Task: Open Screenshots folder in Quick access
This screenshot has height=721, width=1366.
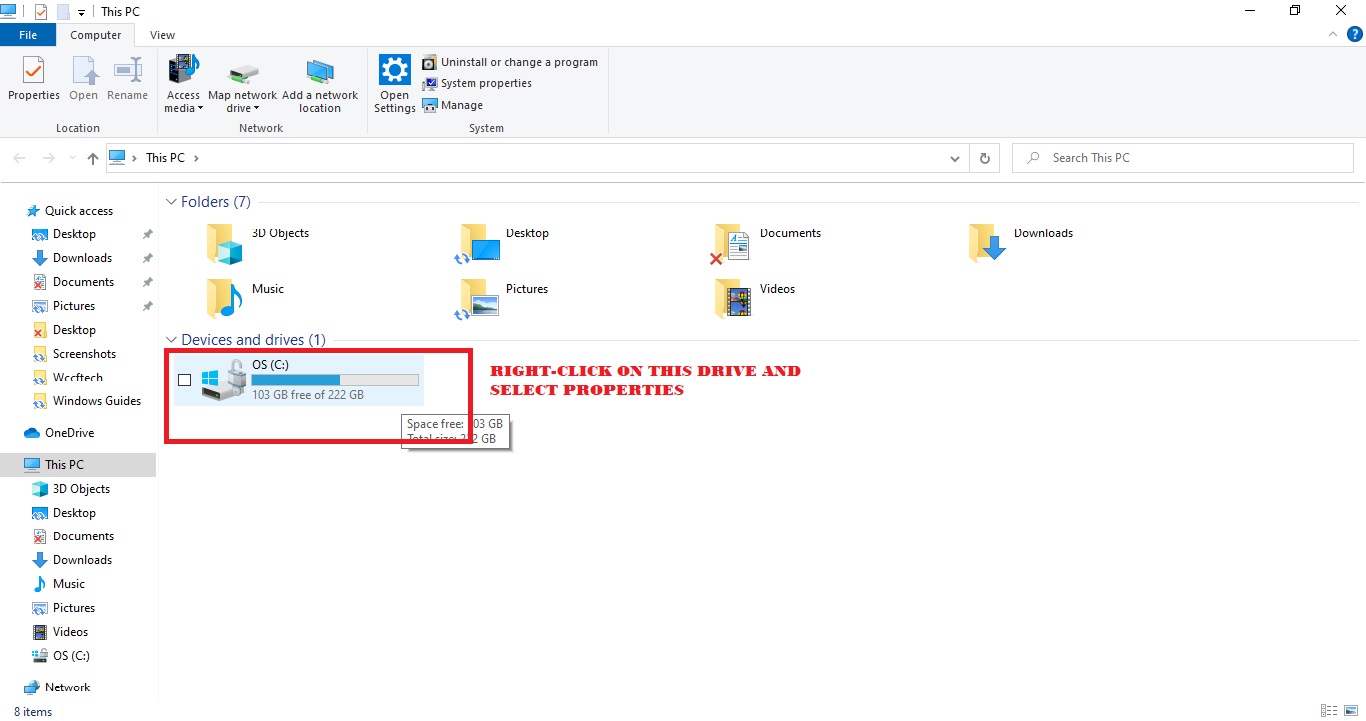Action: 84,354
